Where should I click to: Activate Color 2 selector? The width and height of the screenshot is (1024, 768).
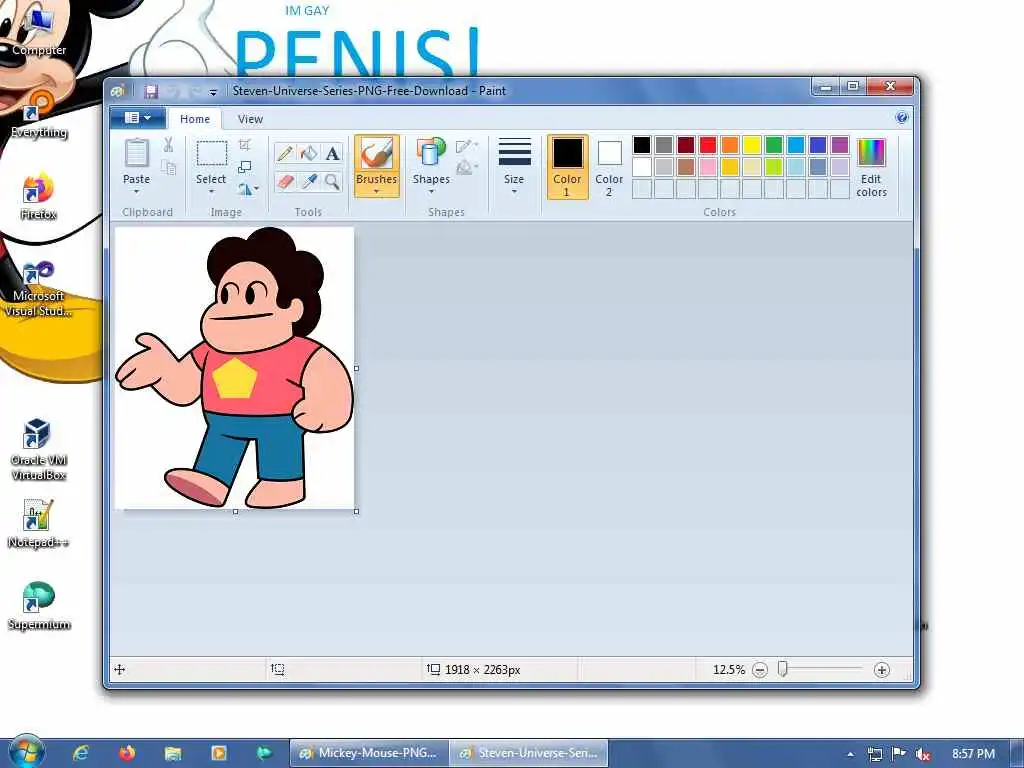click(x=609, y=167)
